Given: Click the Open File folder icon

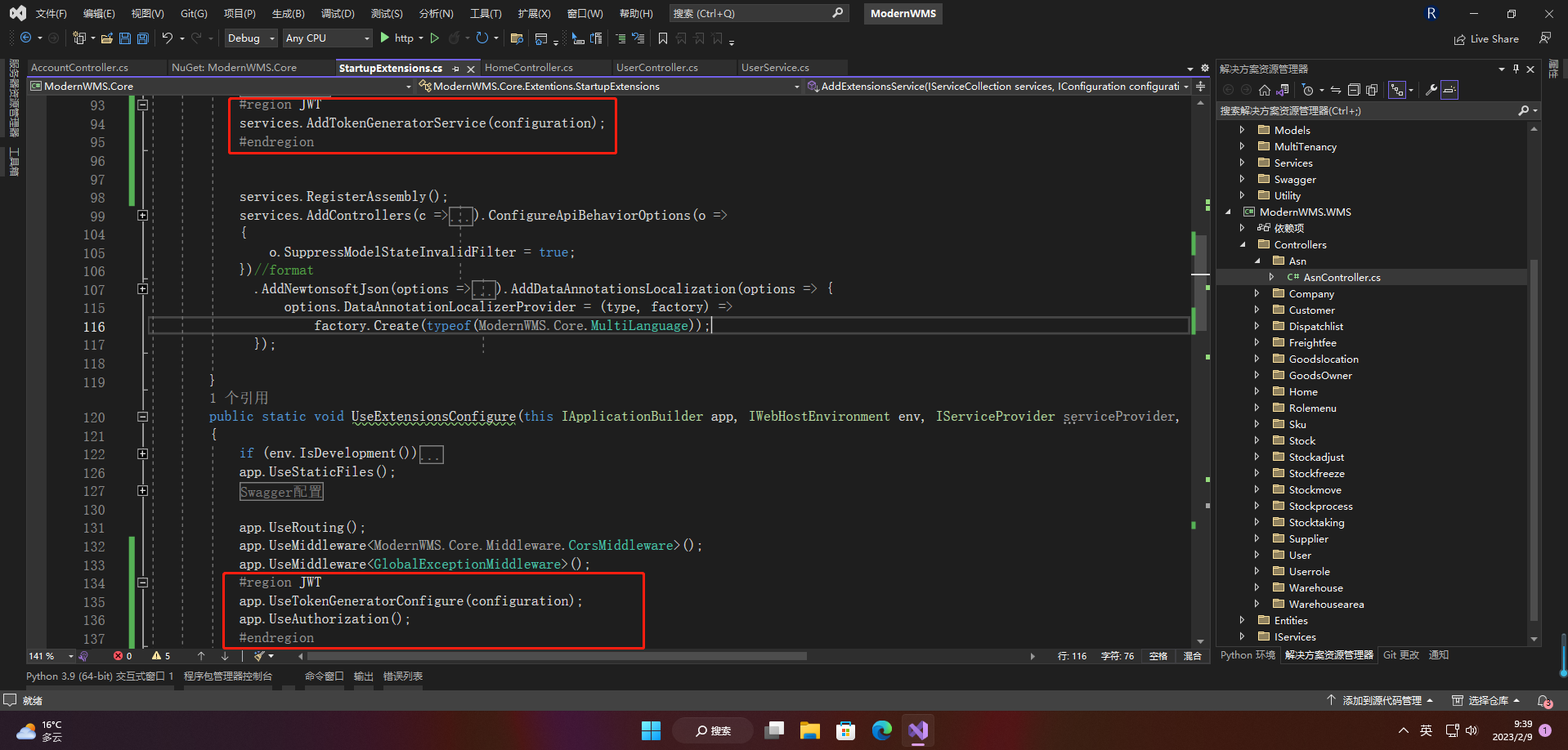Looking at the screenshot, I should (106, 38).
